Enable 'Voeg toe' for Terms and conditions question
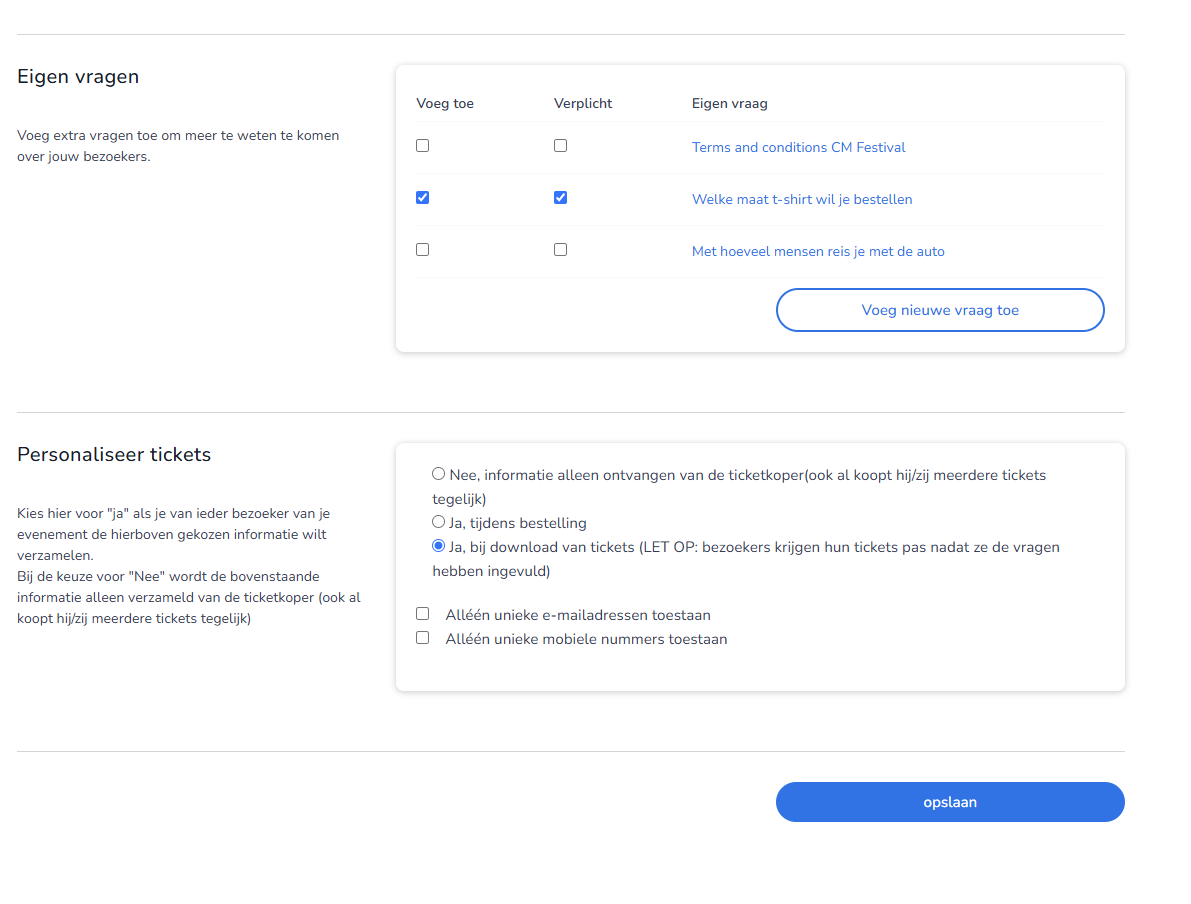This screenshot has width=1191, height=904. pyautogui.click(x=422, y=146)
